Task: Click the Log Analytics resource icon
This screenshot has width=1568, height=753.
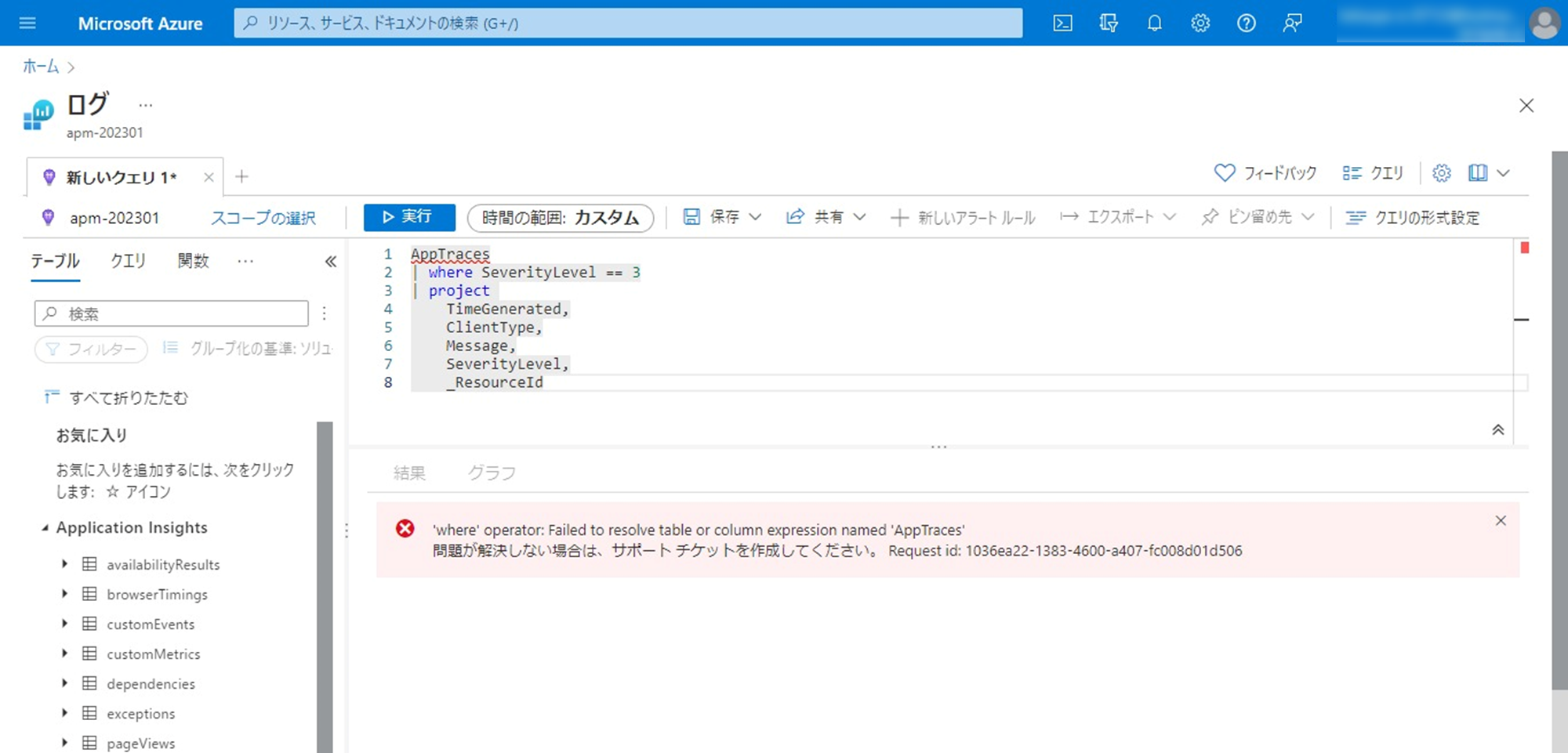Action: pos(38,115)
